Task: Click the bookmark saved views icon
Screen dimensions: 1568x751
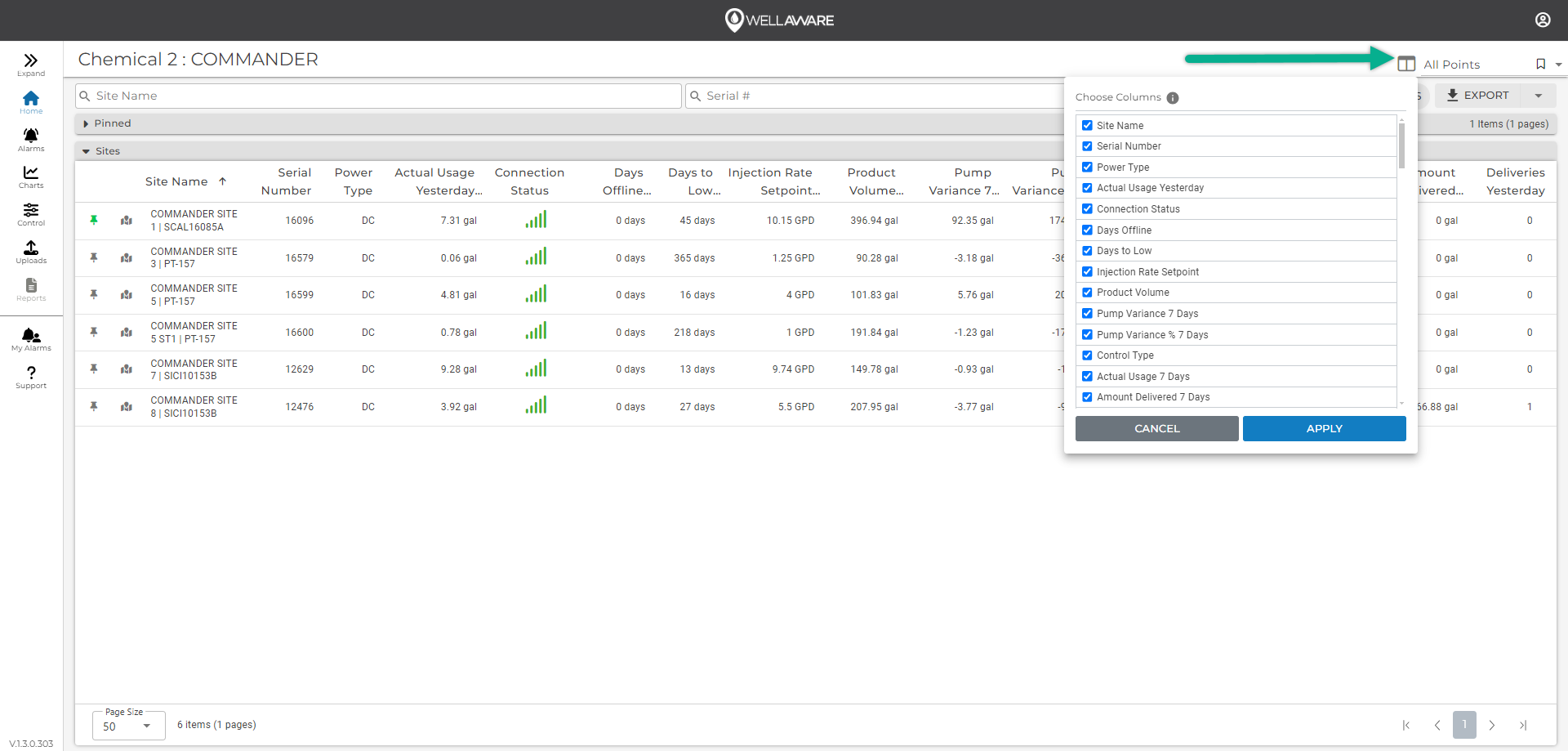Action: pos(1540,64)
